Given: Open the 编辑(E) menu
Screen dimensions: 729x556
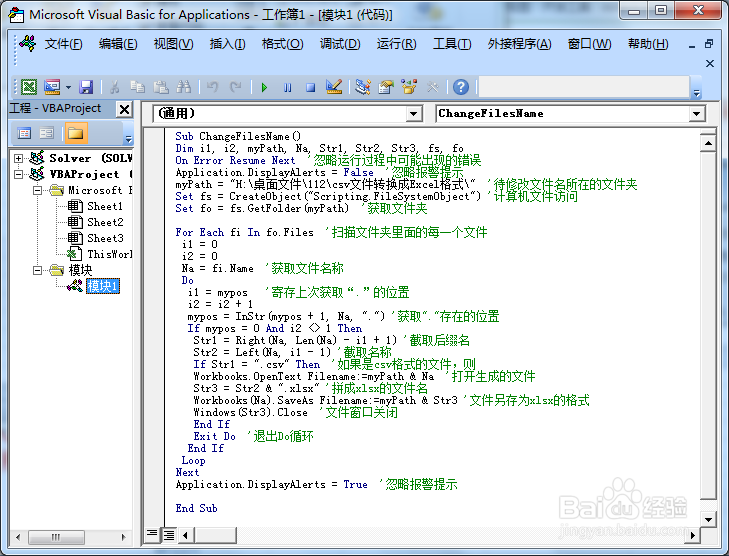Looking at the screenshot, I should (118, 44).
